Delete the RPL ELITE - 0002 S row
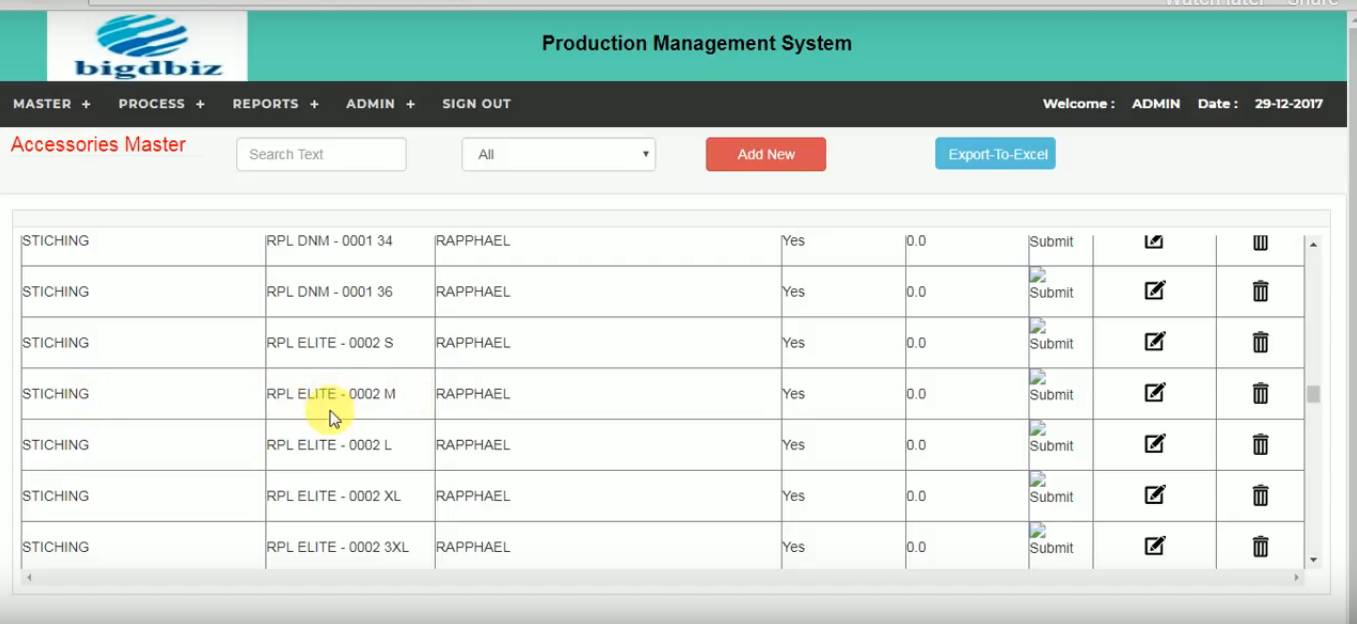This screenshot has height=624, width=1357. [1260, 342]
